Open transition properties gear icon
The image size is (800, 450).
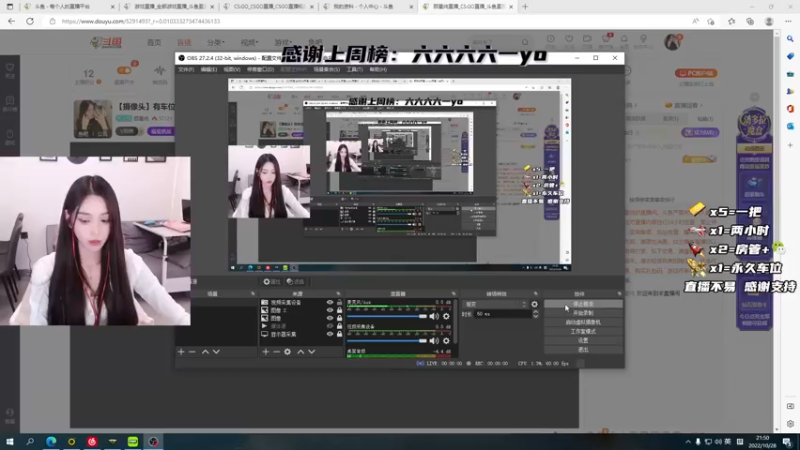(535, 304)
